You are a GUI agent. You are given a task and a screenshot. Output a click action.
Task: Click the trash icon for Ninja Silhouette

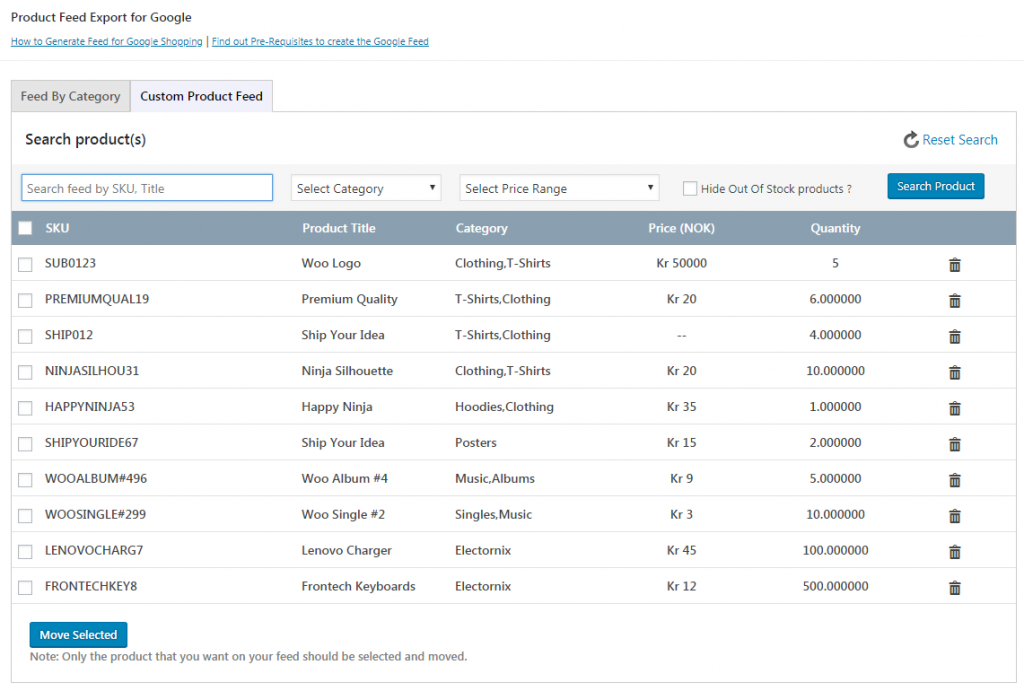[954, 371]
